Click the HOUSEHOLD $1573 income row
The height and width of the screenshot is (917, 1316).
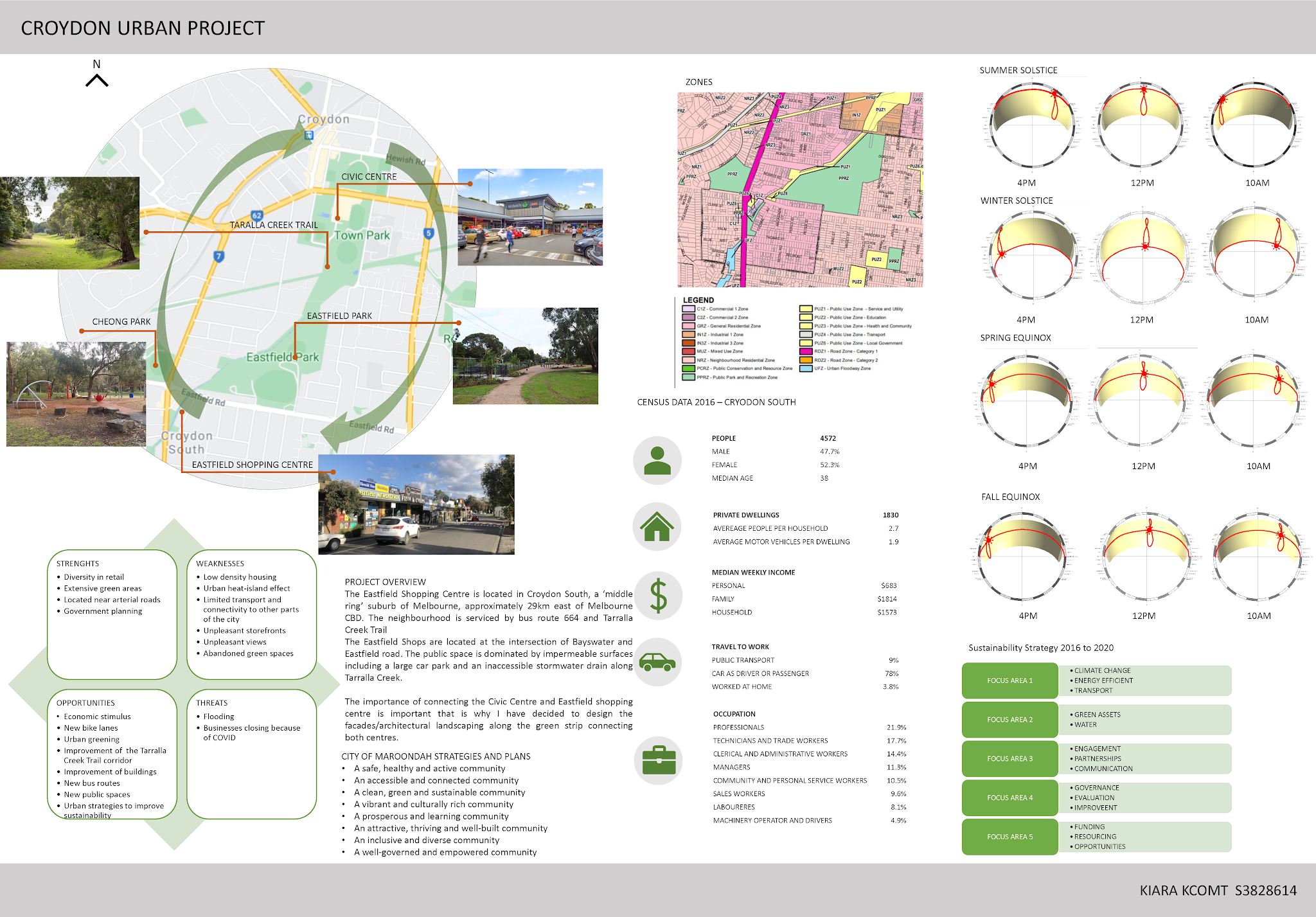coord(804,612)
